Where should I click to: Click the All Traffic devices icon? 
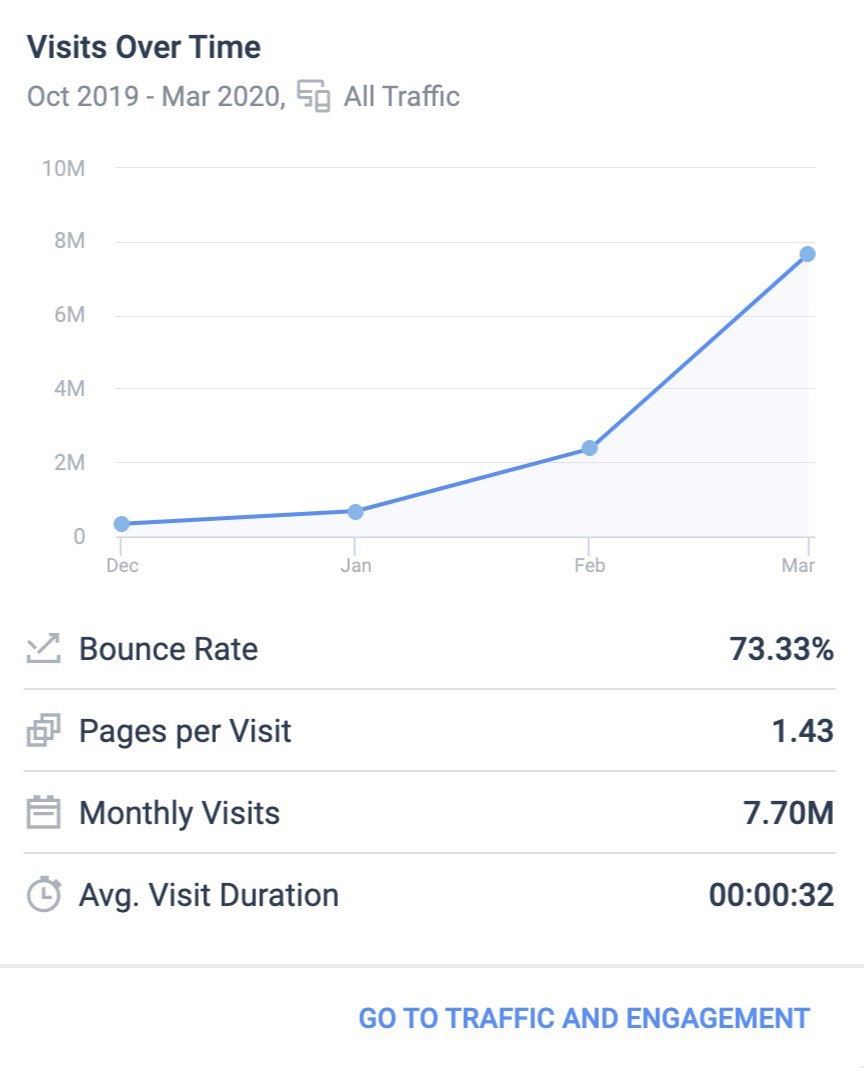(314, 97)
